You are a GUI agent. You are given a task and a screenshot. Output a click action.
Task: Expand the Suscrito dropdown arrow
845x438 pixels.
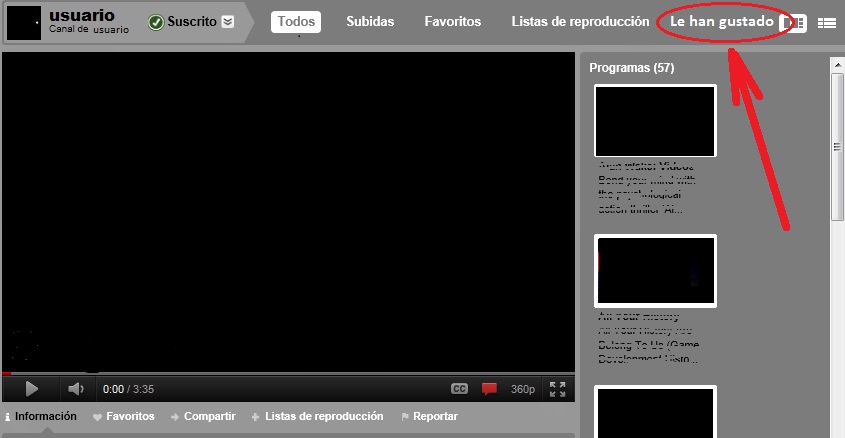point(228,22)
